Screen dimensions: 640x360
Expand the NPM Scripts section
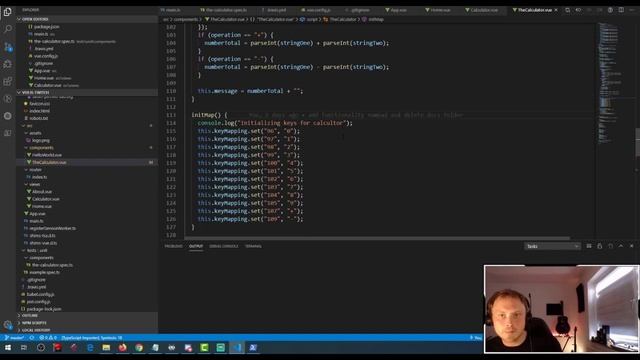point(87,323)
